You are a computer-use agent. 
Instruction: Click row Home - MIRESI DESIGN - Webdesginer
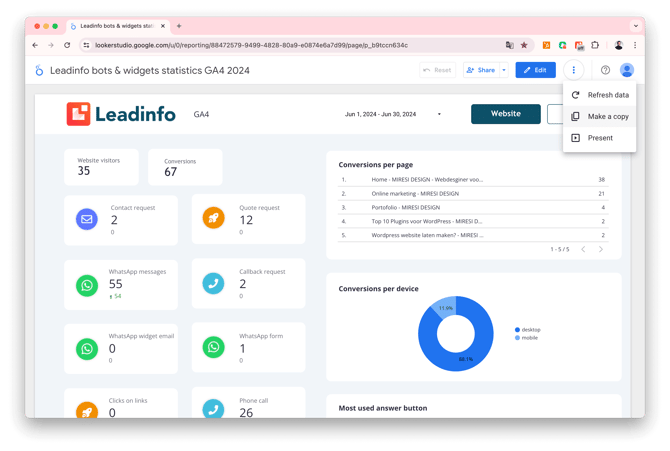point(473,180)
